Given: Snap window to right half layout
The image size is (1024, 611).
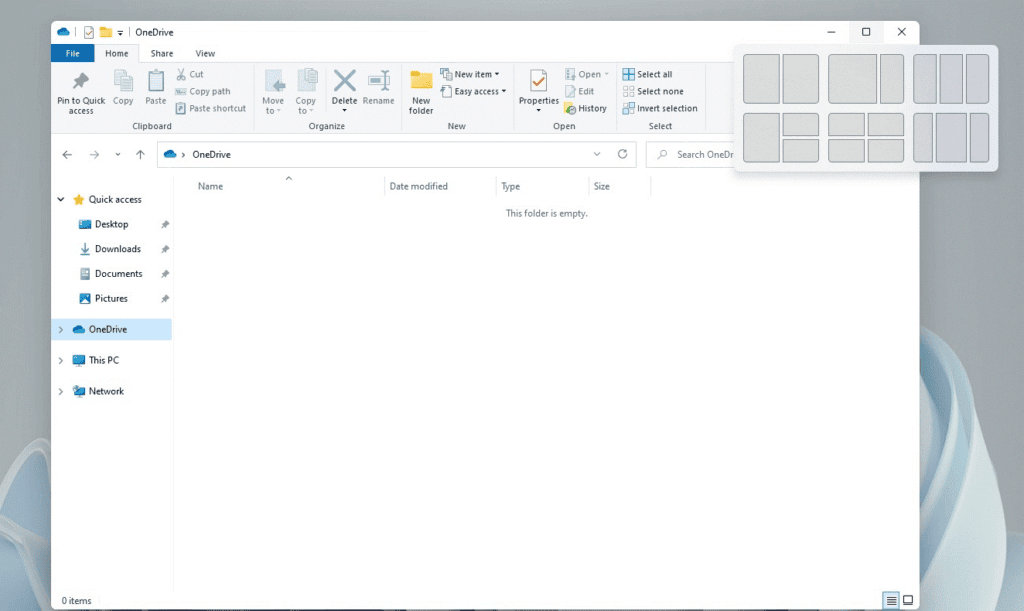Looking at the screenshot, I should click(x=801, y=79).
